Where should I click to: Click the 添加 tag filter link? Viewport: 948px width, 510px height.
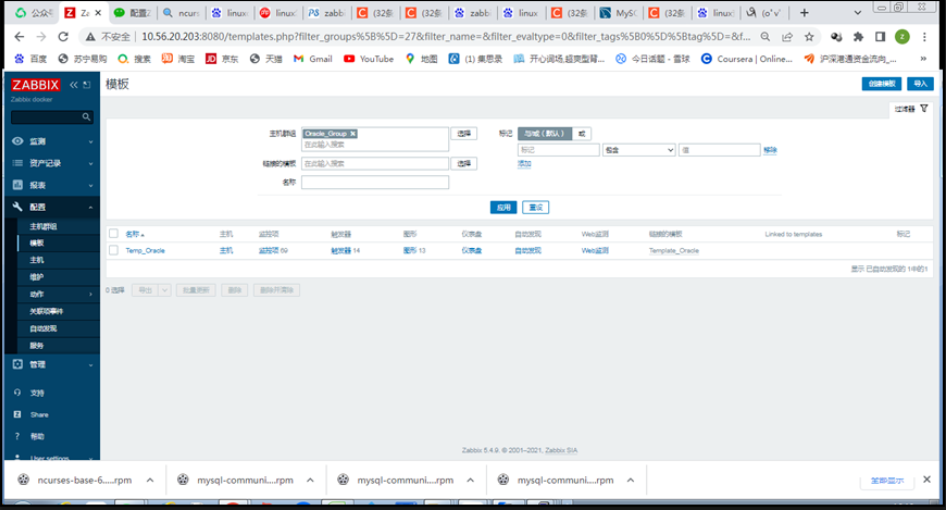(x=524, y=164)
